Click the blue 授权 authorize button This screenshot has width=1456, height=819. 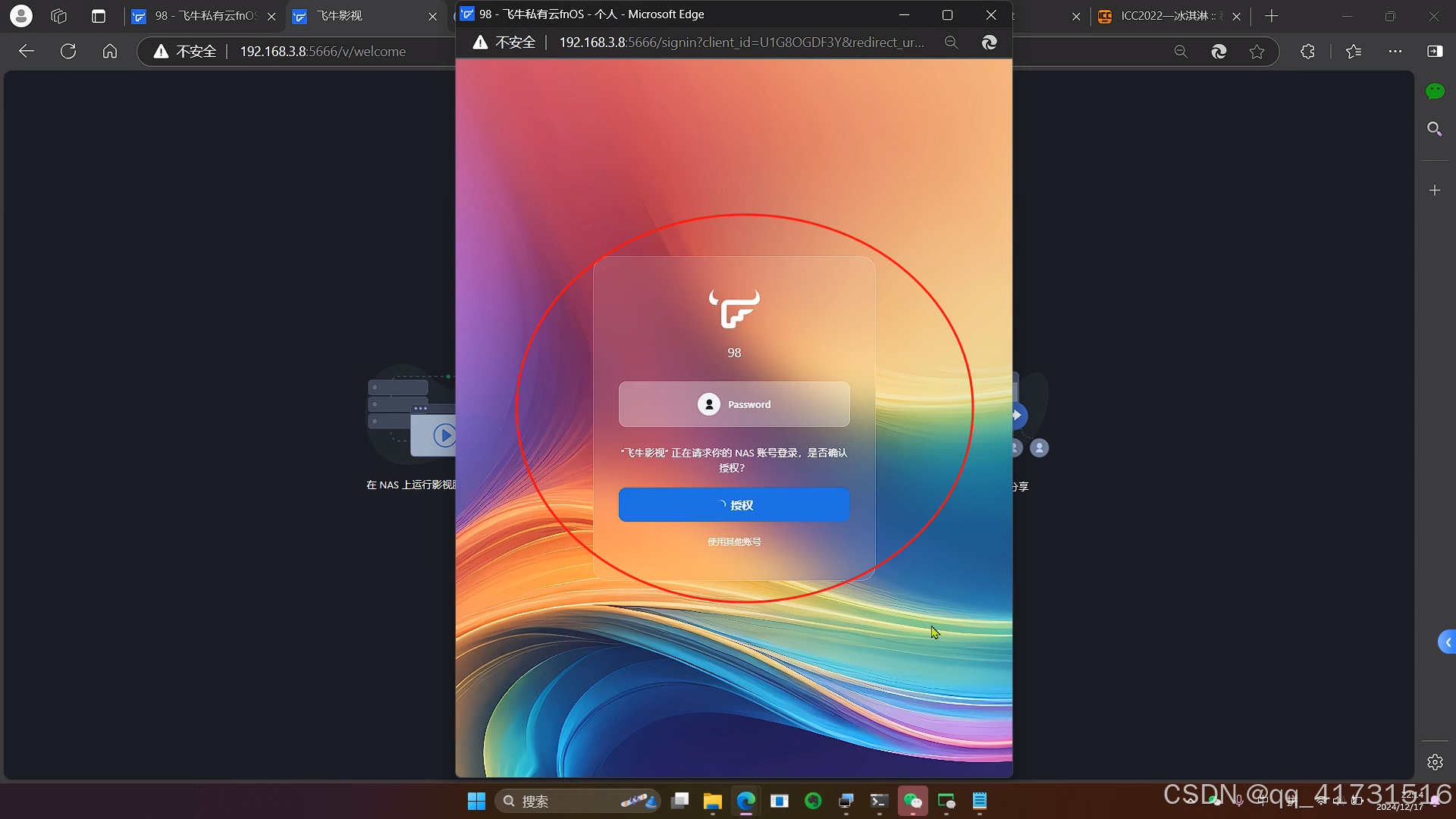point(733,505)
